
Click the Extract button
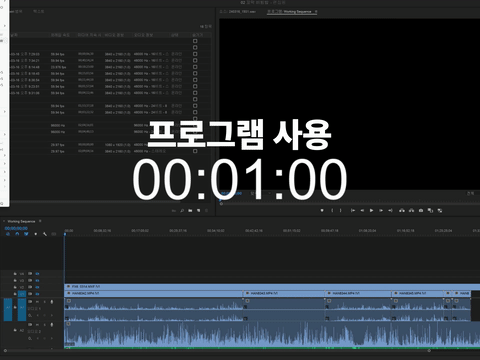click(412, 210)
